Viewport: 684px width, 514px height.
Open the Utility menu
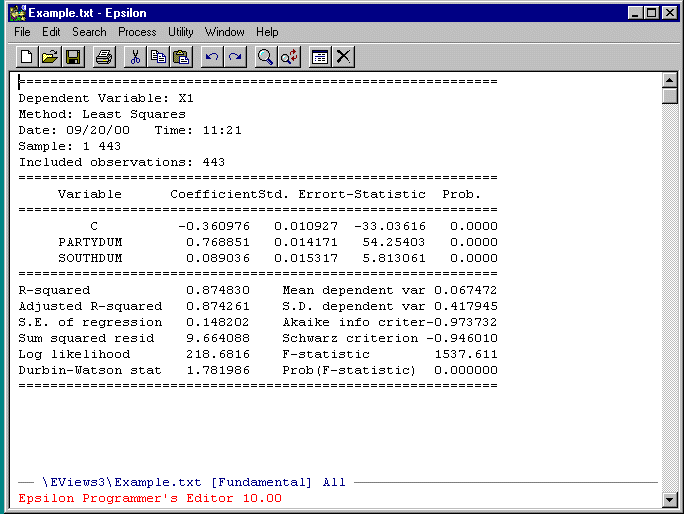coord(181,32)
